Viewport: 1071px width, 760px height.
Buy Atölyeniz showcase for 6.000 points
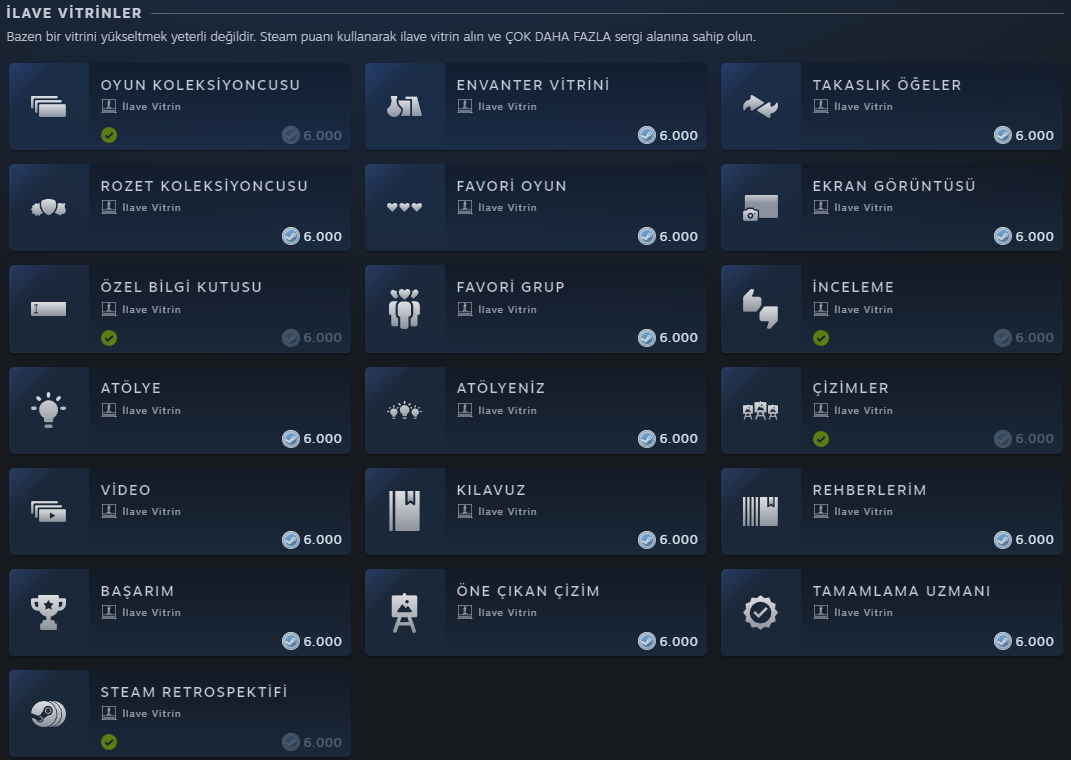668,438
